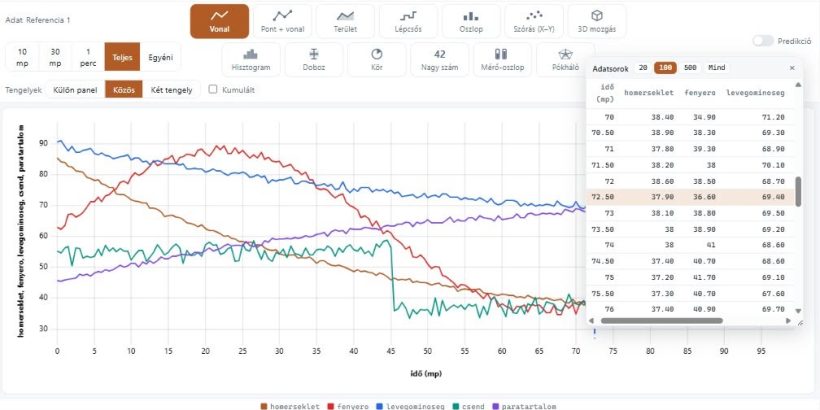Switch to Pont + vonal chart

282,21
